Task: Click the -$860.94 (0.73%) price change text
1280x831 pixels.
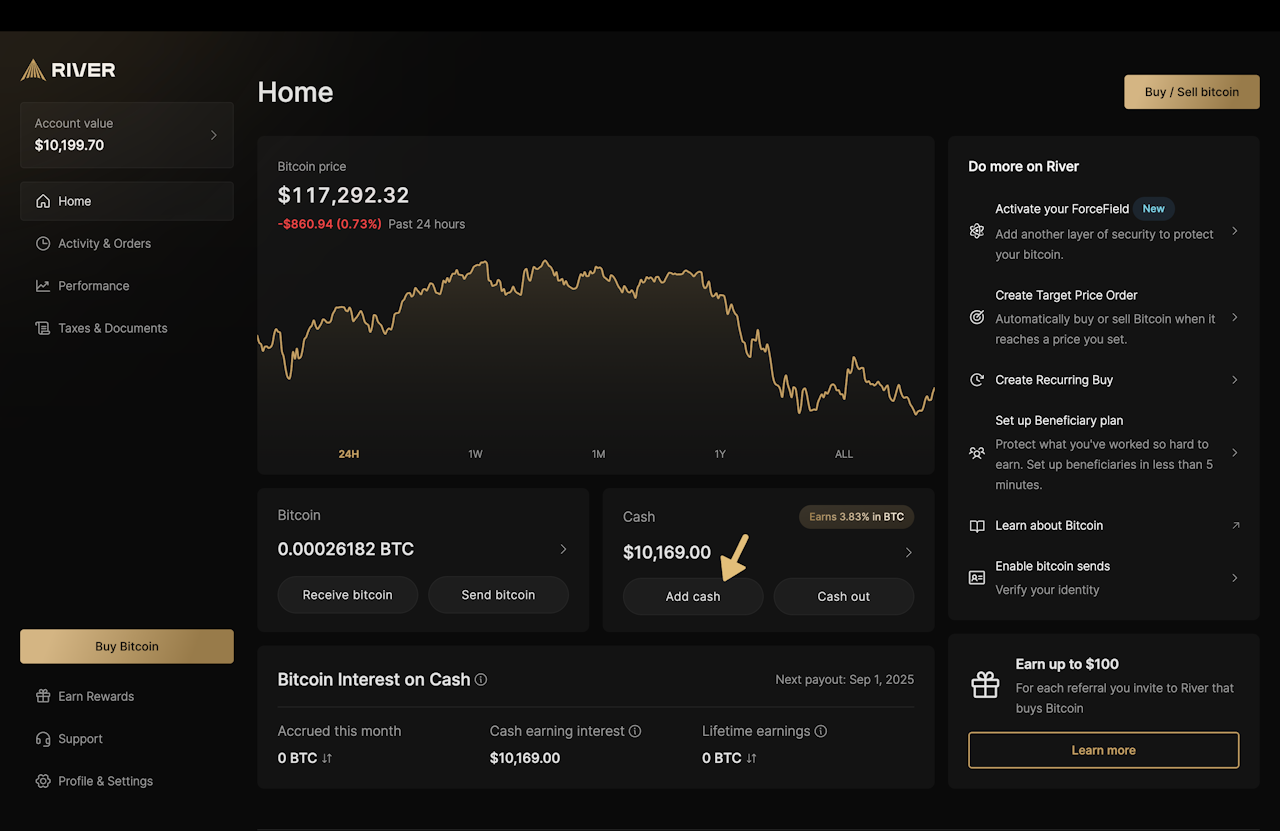Action: pos(330,224)
